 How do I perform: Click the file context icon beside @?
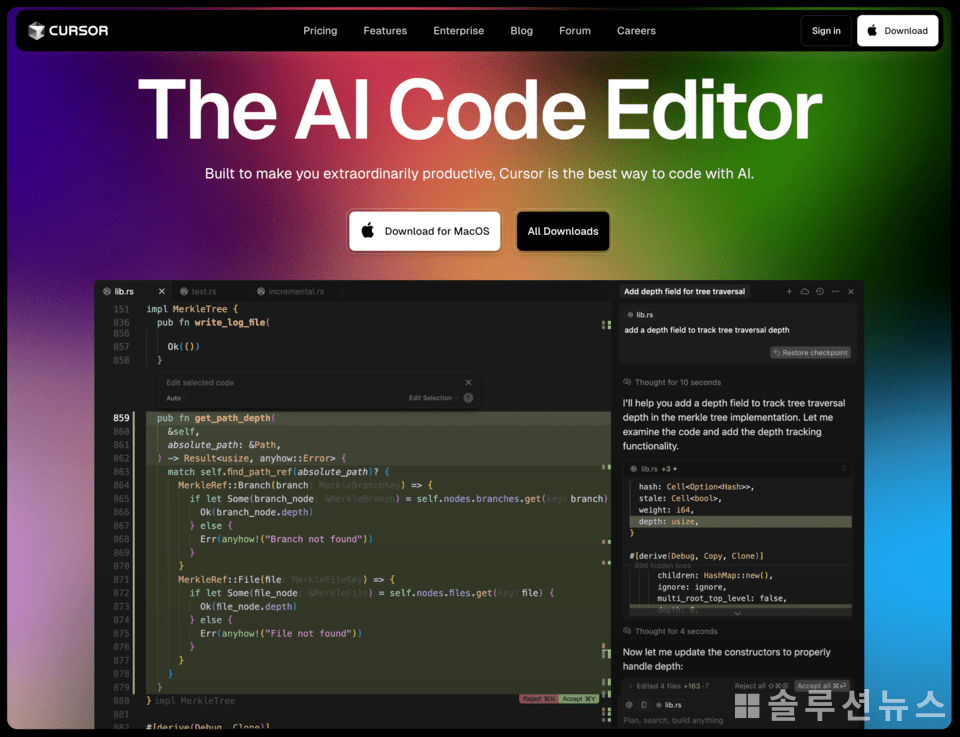pos(643,705)
